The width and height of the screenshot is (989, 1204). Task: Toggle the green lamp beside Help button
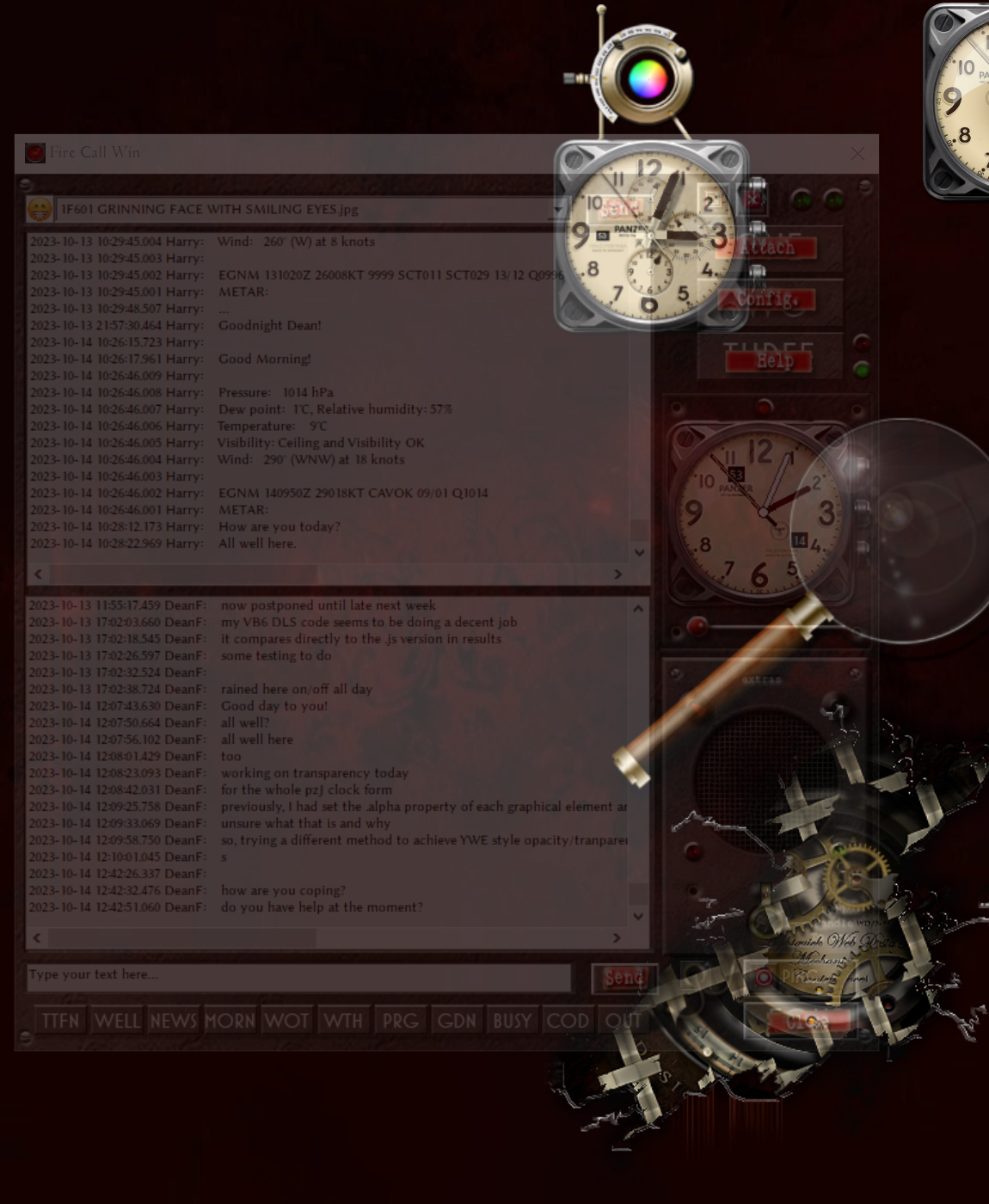click(x=860, y=370)
